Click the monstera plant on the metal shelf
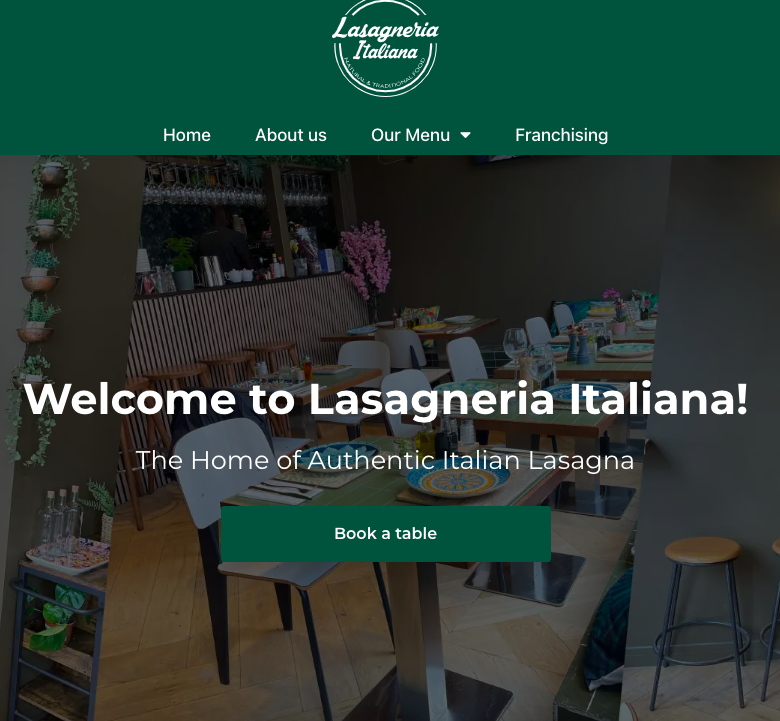780x721 pixels. pos(57,619)
